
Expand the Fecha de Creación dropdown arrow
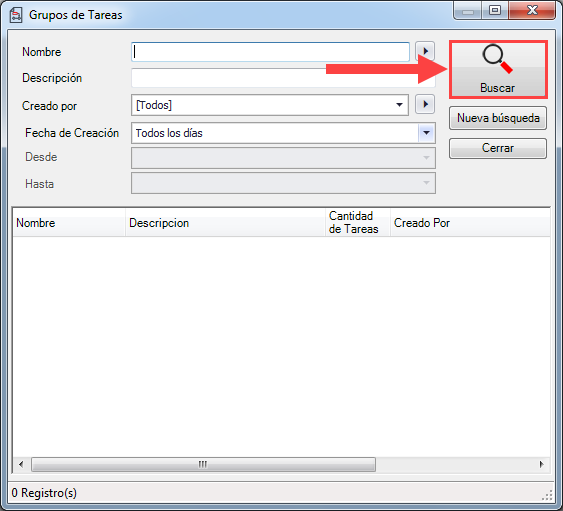pyautogui.click(x=427, y=133)
